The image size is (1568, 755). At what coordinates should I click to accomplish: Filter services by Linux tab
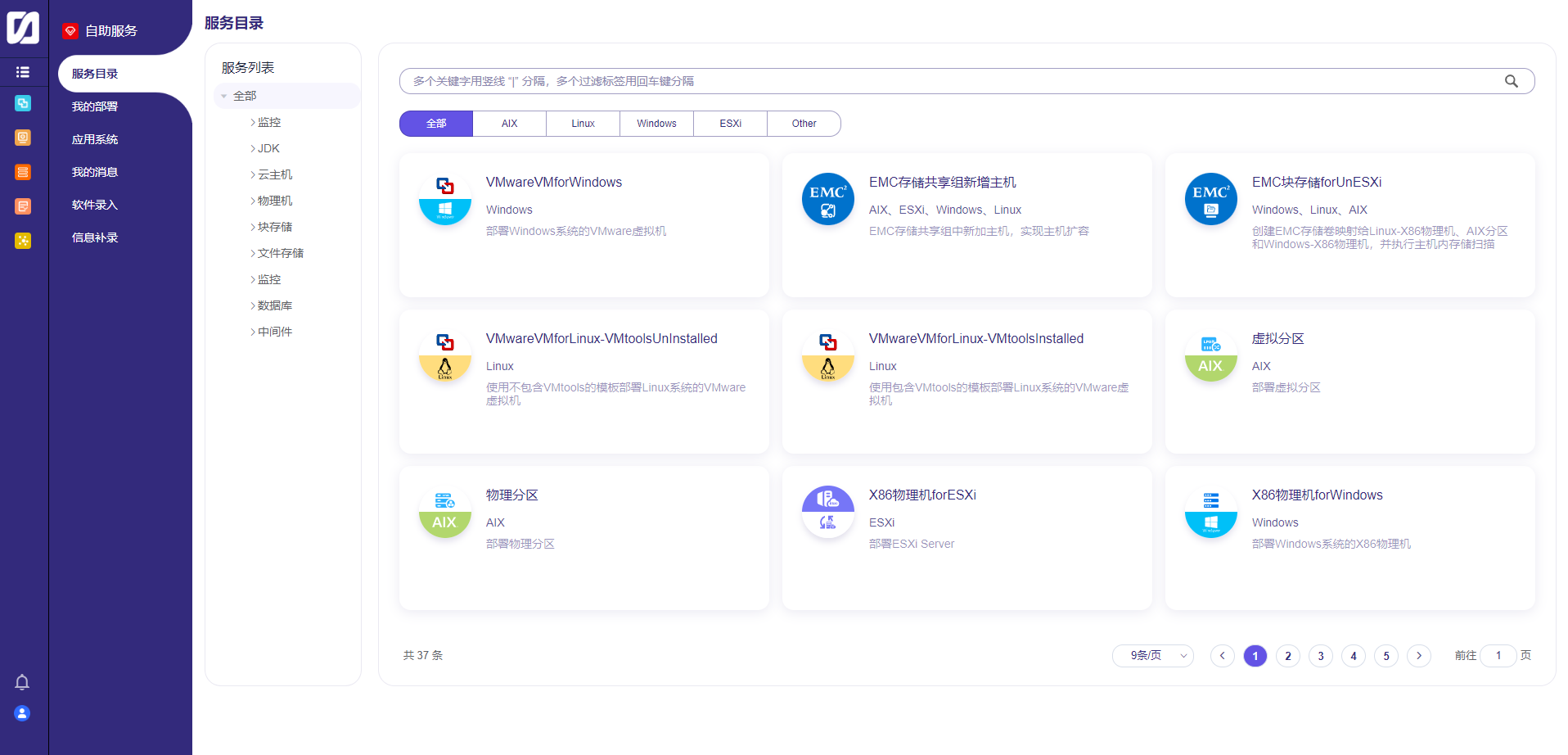pos(583,124)
